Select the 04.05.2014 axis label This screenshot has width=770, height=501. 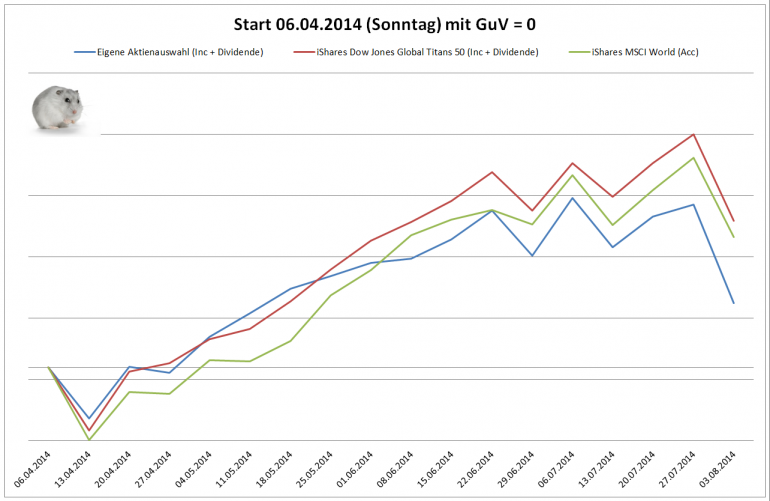tap(193, 469)
